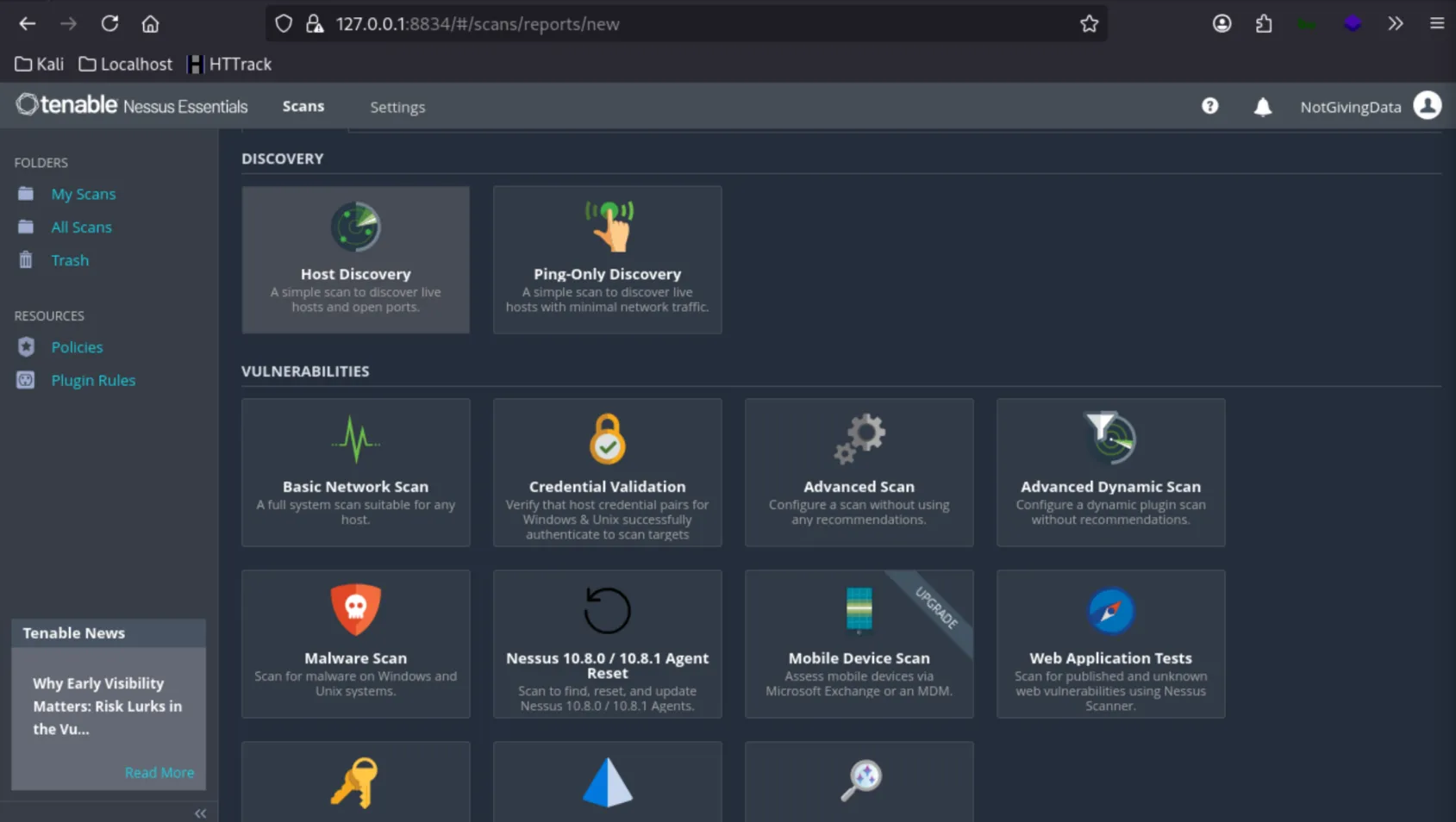Expand the browser overflow toolbar chevrons
The height and width of the screenshot is (822, 1456).
tap(1395, 24)
